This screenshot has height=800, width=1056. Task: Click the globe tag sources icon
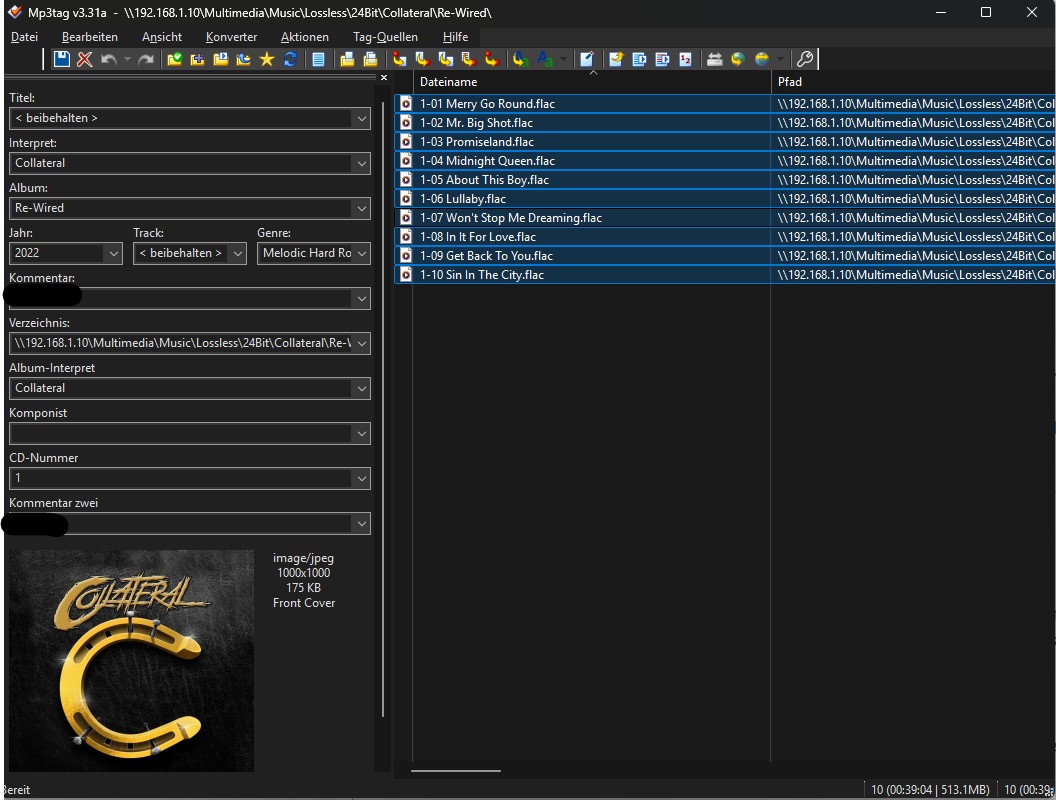(x=738, y=59)
